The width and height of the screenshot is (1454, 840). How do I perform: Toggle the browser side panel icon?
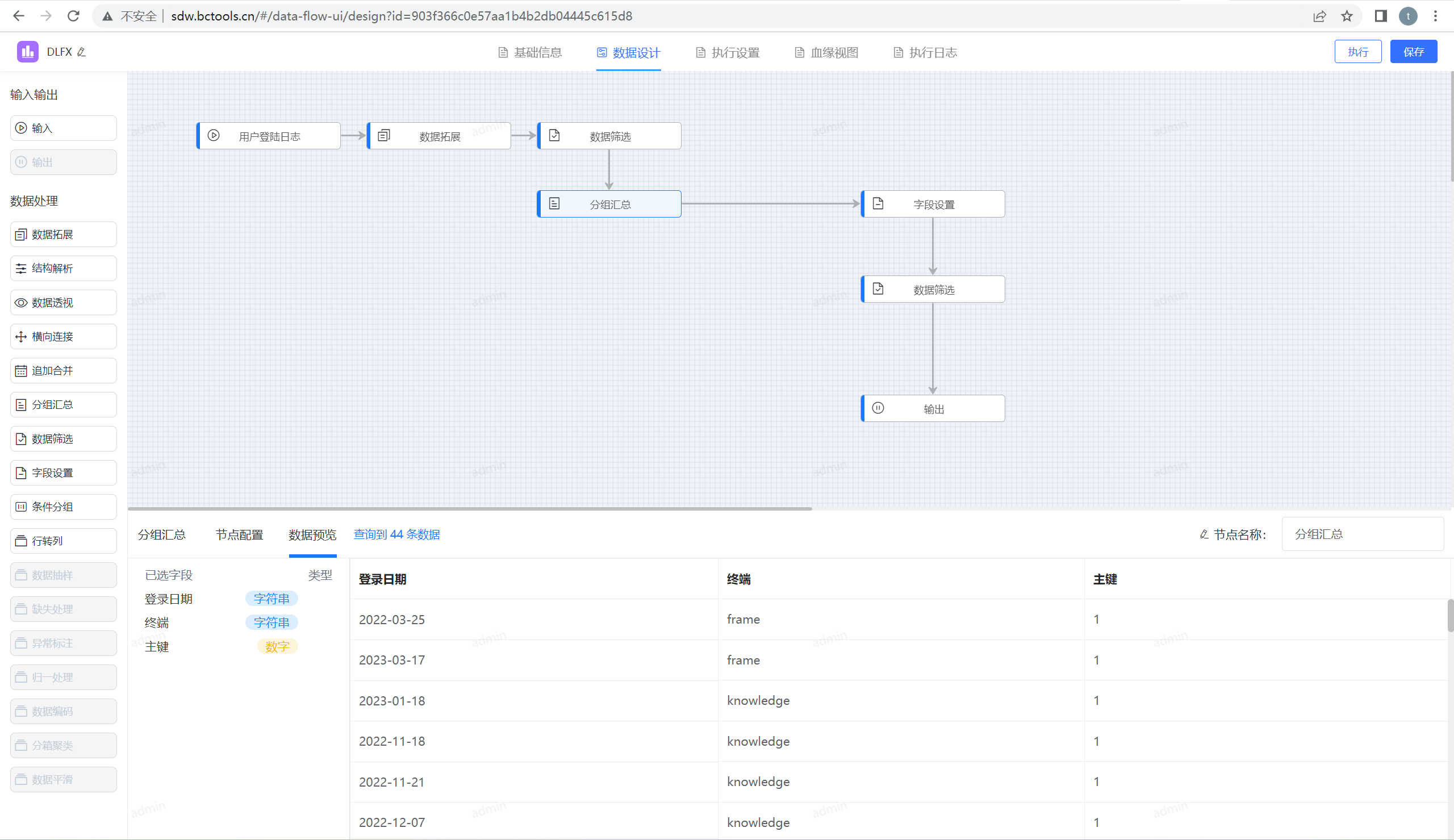pyautogui.click(x=1381, y=16)
